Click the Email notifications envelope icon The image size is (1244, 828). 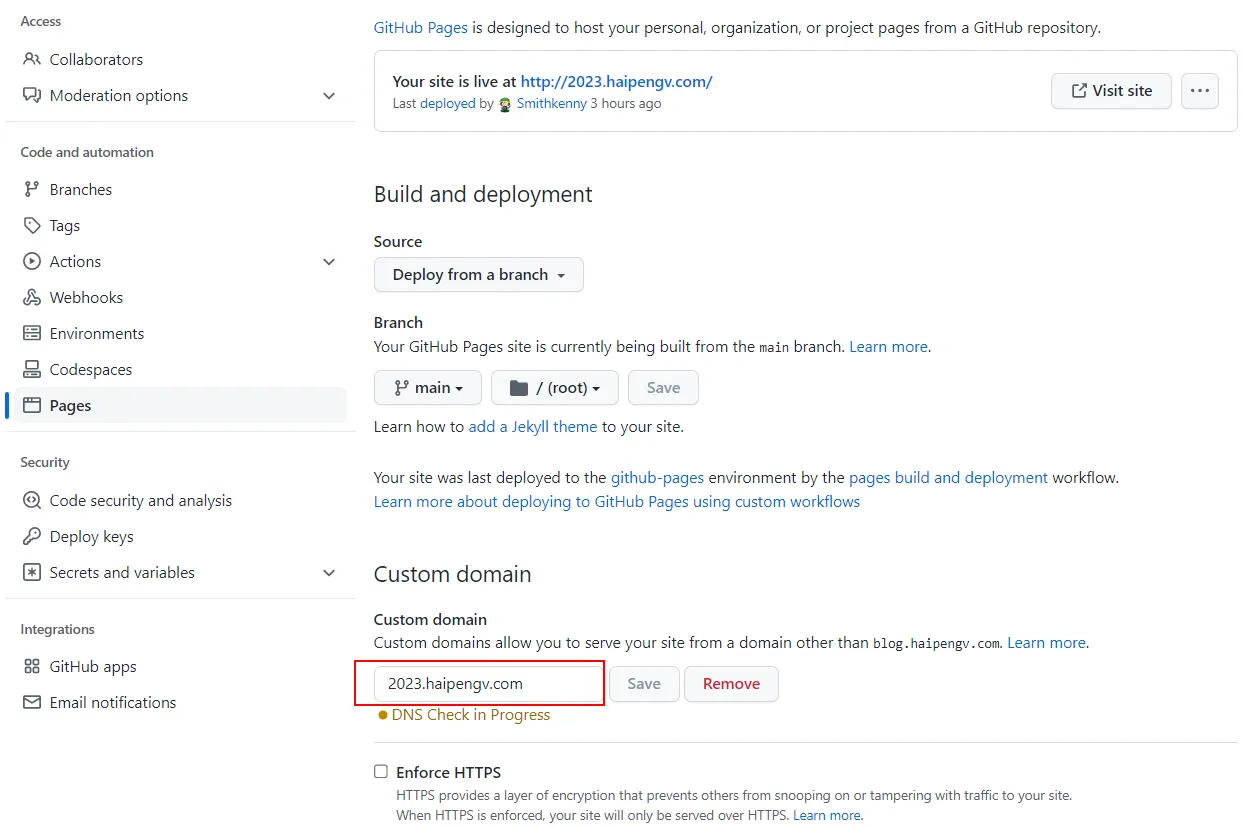coord(32,702)
